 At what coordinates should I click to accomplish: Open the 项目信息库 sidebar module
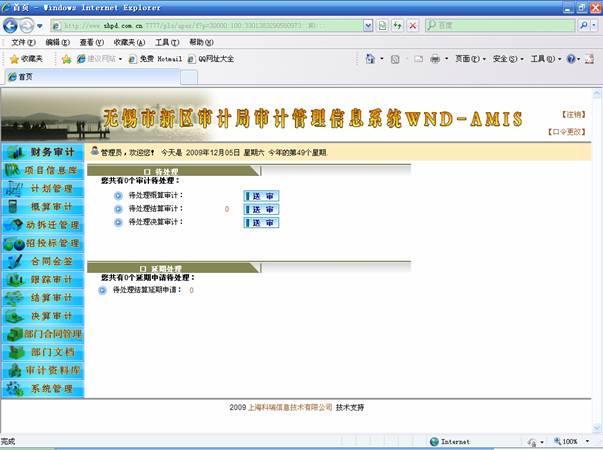pos(43,170)
